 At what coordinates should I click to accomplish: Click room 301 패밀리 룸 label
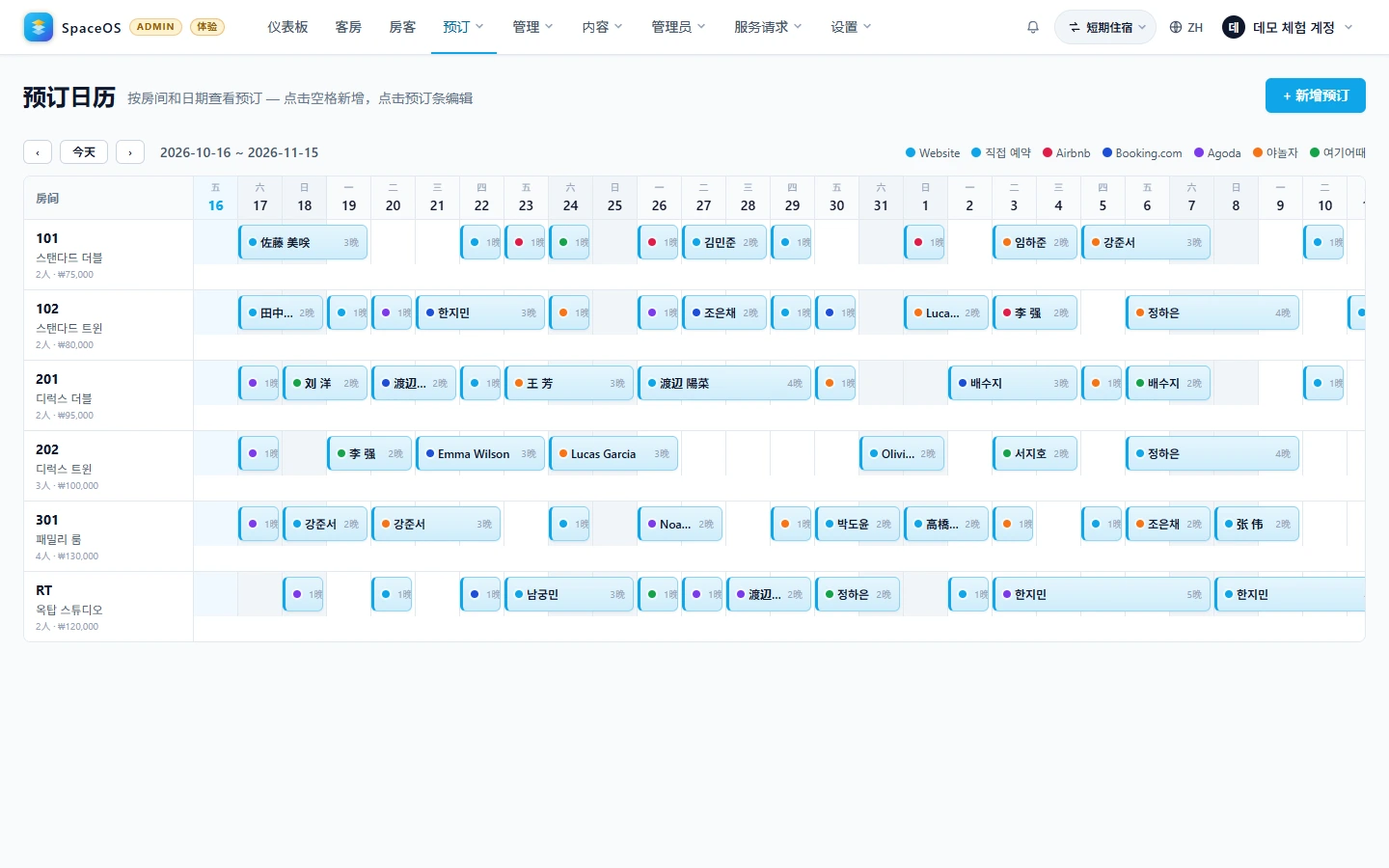[x=108, y=536]
